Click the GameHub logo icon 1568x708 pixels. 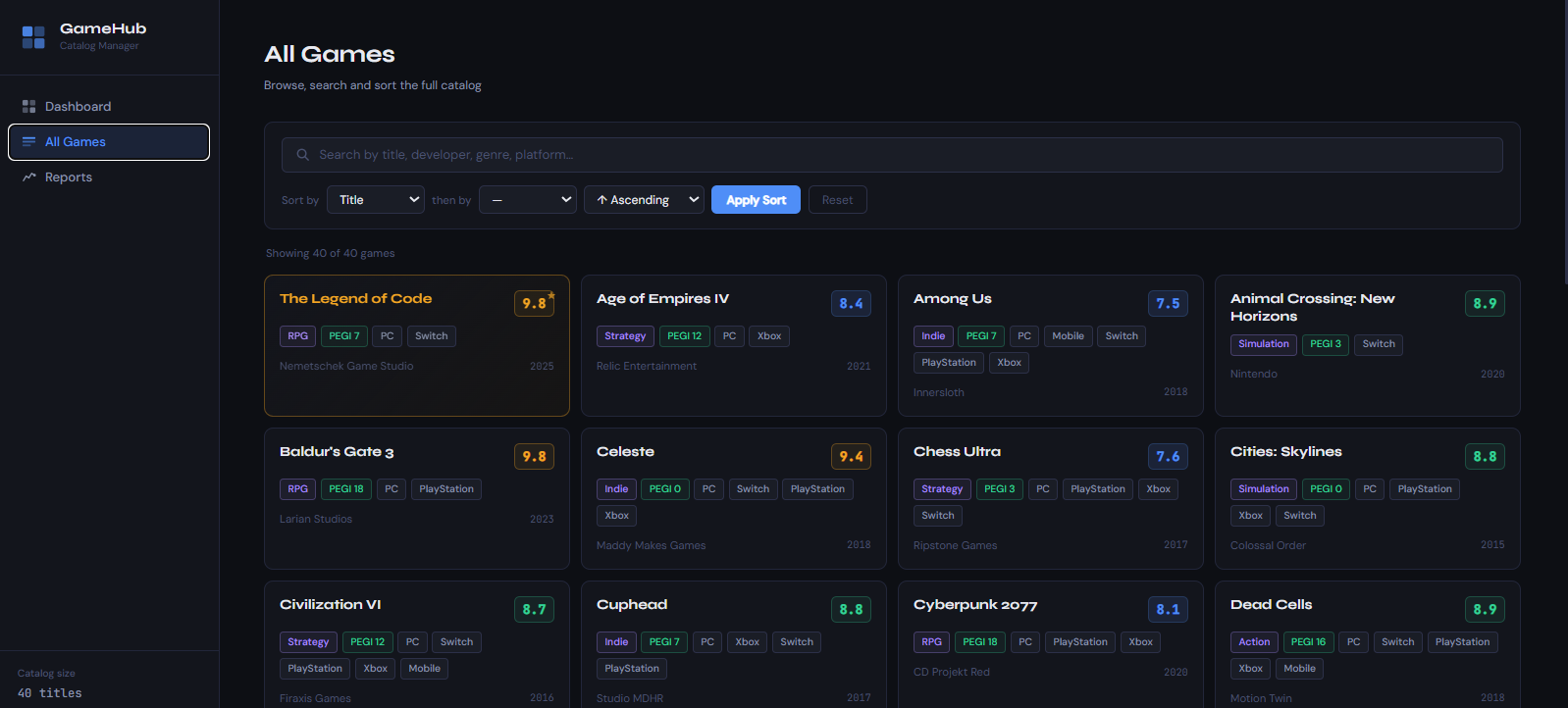click(x=33, y=37)
